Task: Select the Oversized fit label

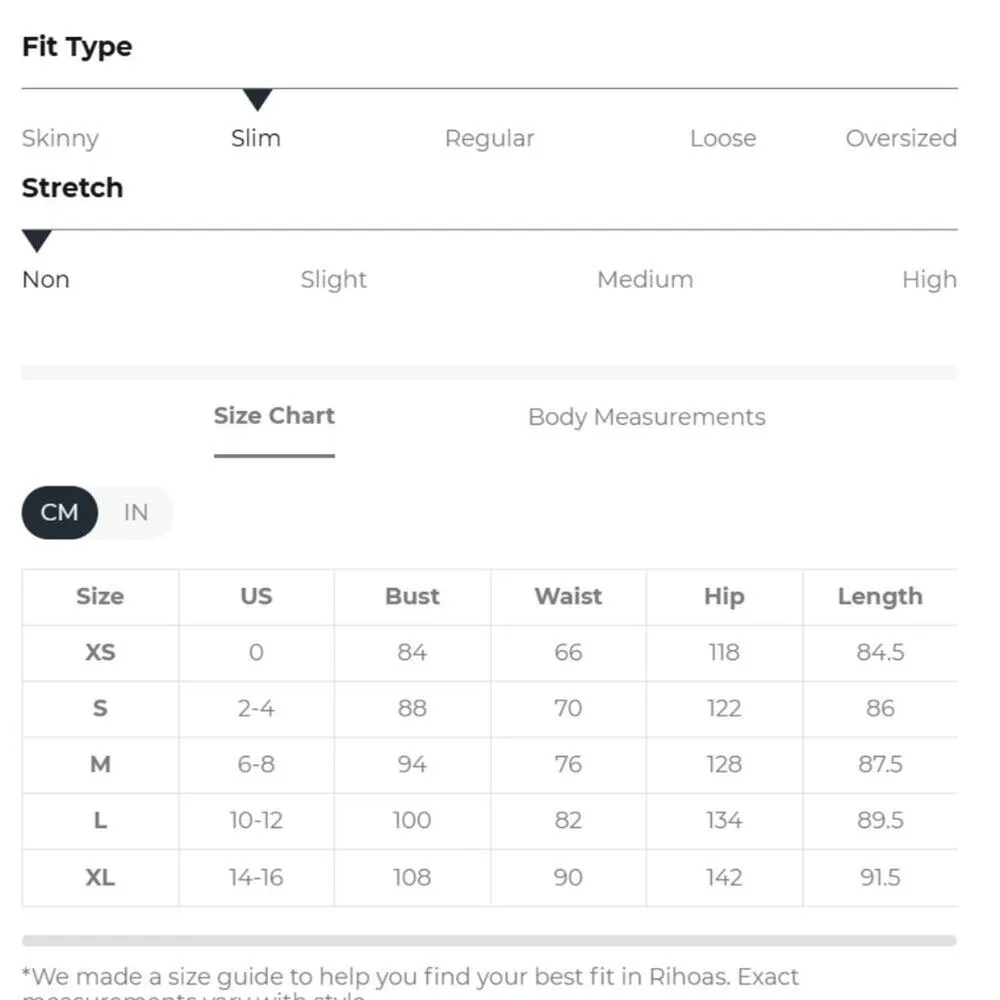Action: (x=900, y=138)
